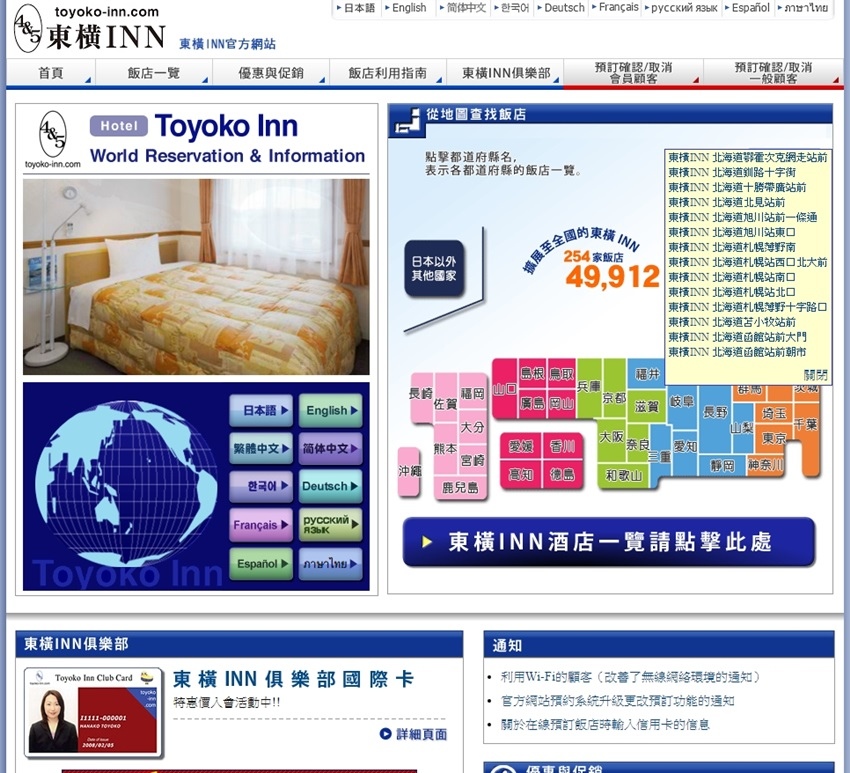Open 東橫INN 北海道函館站前大門 hotel link
This screenshot has height=773, width=850.
(737, 337)
